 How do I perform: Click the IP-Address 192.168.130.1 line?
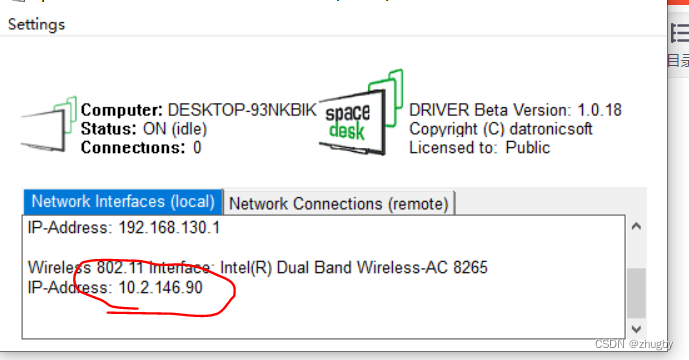click(123, 228)
